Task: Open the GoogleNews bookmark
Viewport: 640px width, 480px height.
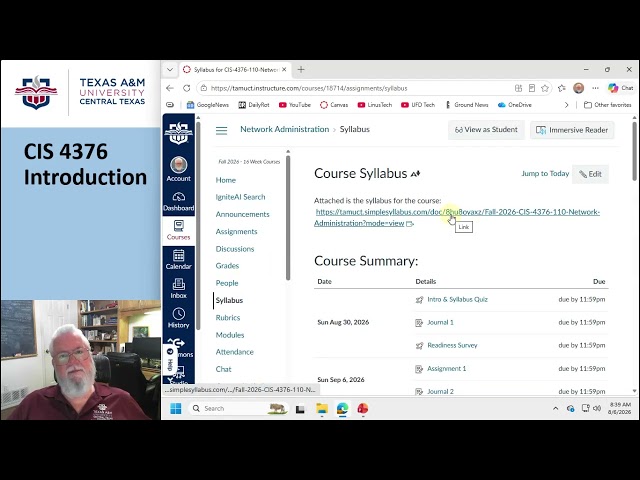Action: pos(208,105)
